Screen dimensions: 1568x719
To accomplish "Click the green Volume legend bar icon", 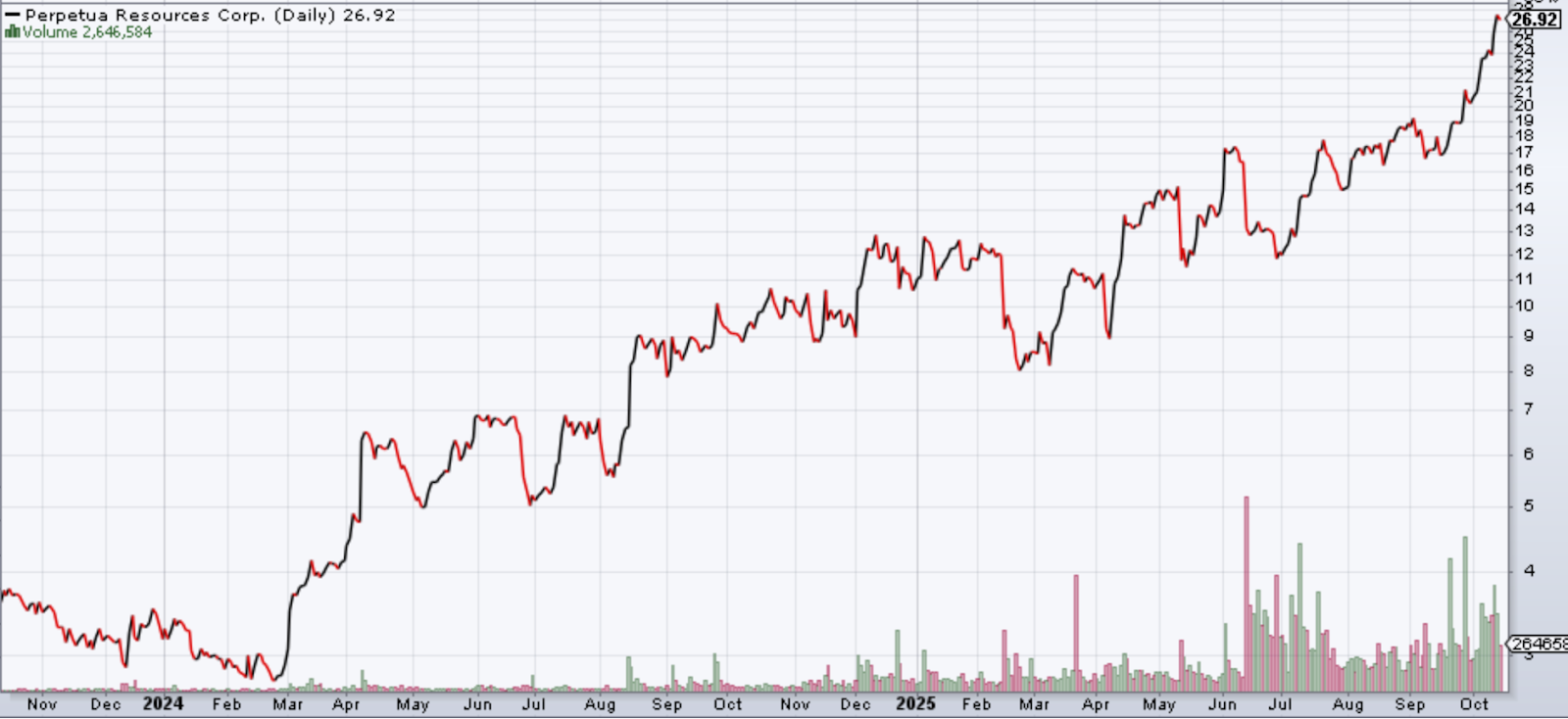I will pos(13,32).
